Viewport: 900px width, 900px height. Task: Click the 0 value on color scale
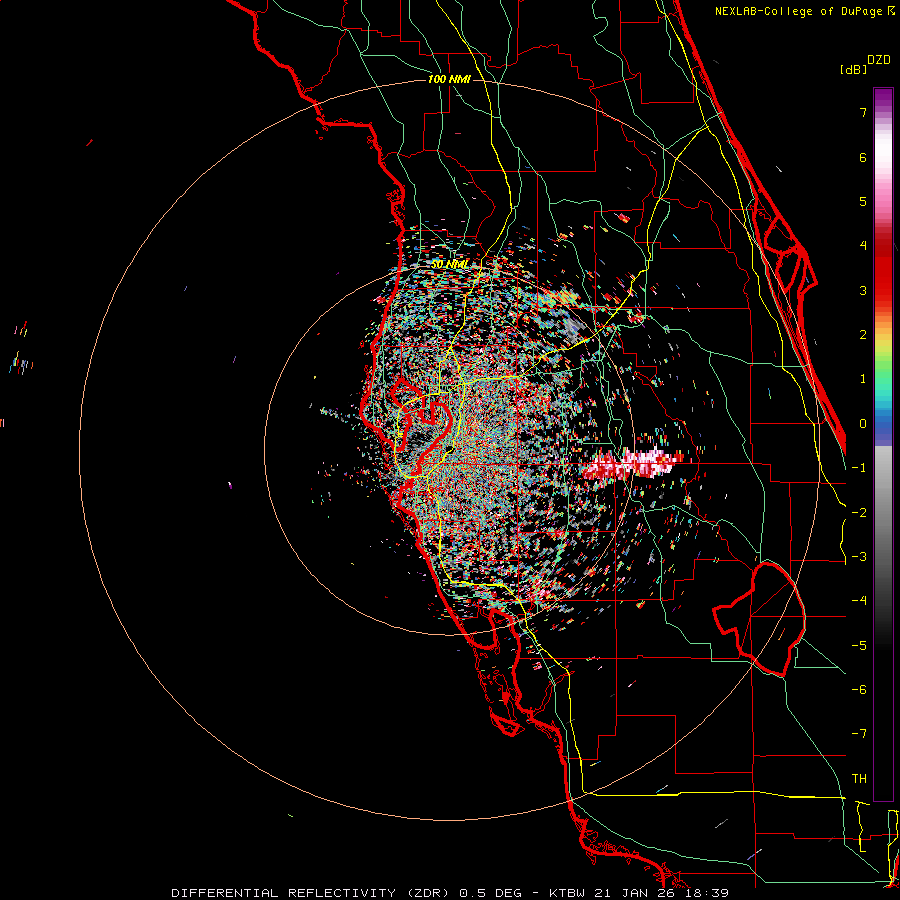click(x=863, y=424)
